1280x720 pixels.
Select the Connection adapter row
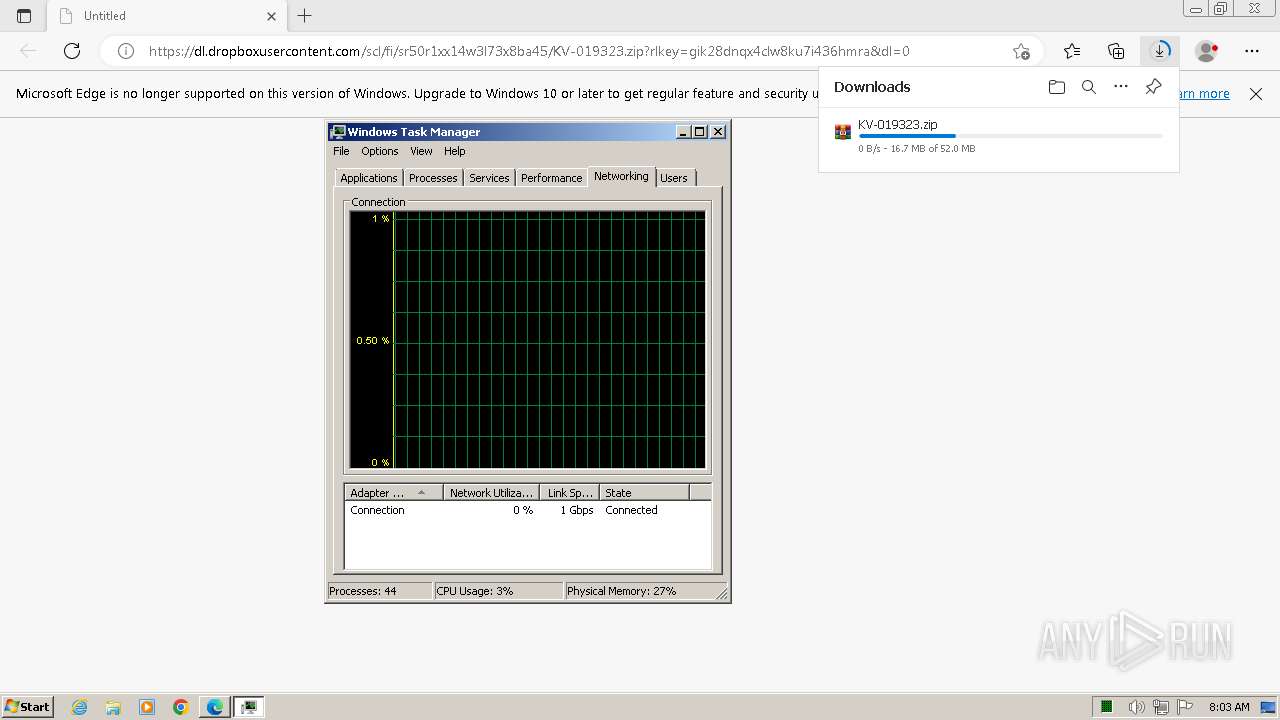[x=527, y=510]
